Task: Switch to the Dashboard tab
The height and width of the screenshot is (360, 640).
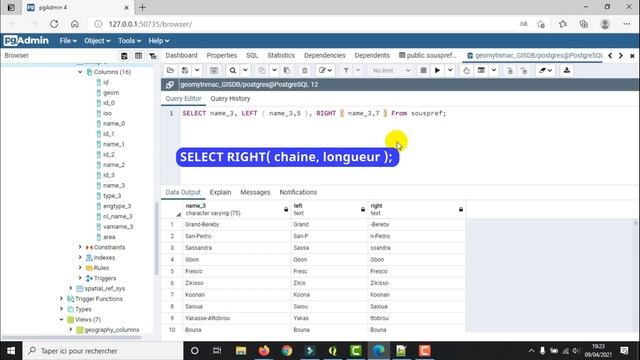Action: point(181,56)
